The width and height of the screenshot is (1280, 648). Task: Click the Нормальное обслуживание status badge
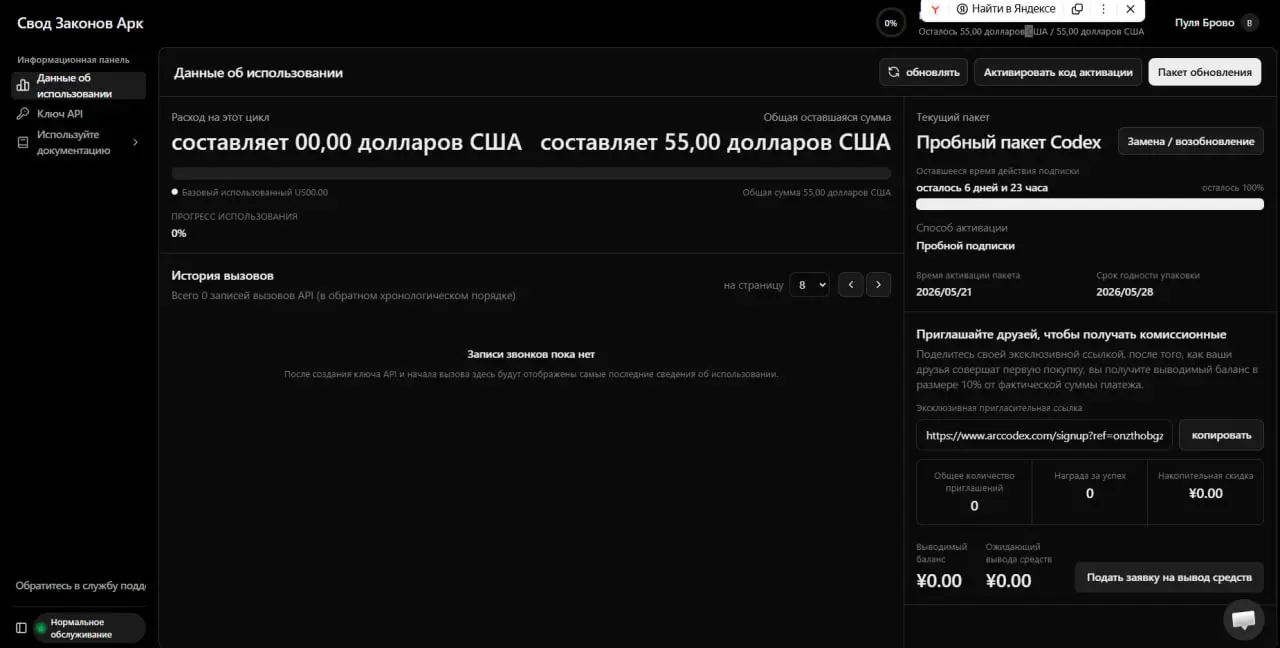[x=88, y=628]
